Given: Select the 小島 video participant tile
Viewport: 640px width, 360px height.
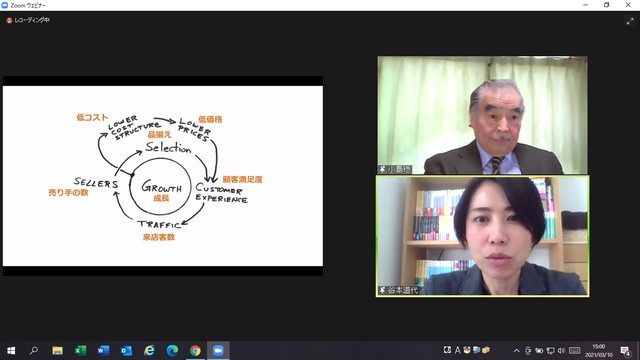Looking at the screenshot, I should 482,115.
